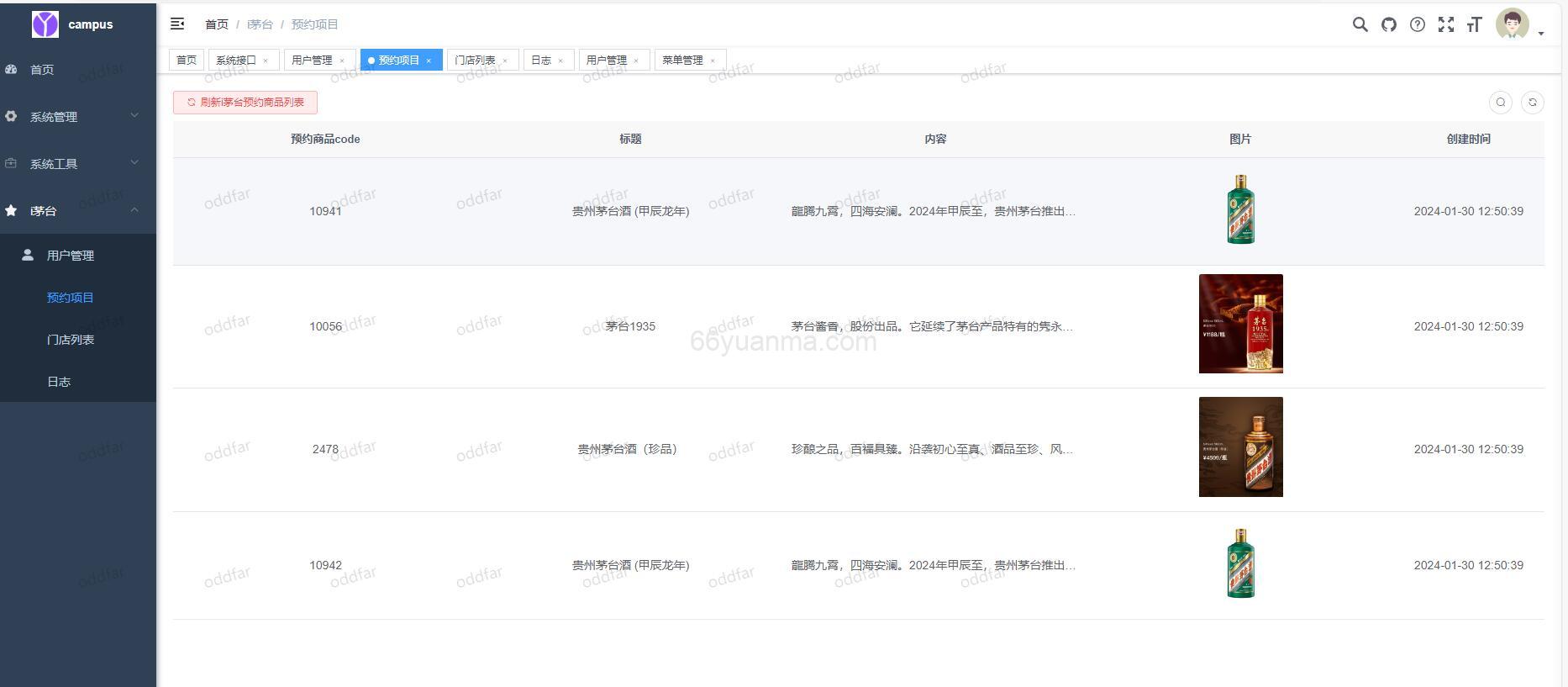The height and width of the screenshot is (687, 1568).
Task: Click the 标题 column header
Action: coord(630,139)
